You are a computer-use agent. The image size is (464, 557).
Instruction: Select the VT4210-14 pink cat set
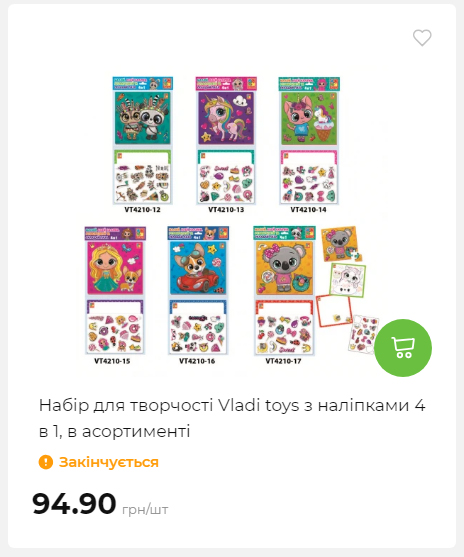(309, 140)
